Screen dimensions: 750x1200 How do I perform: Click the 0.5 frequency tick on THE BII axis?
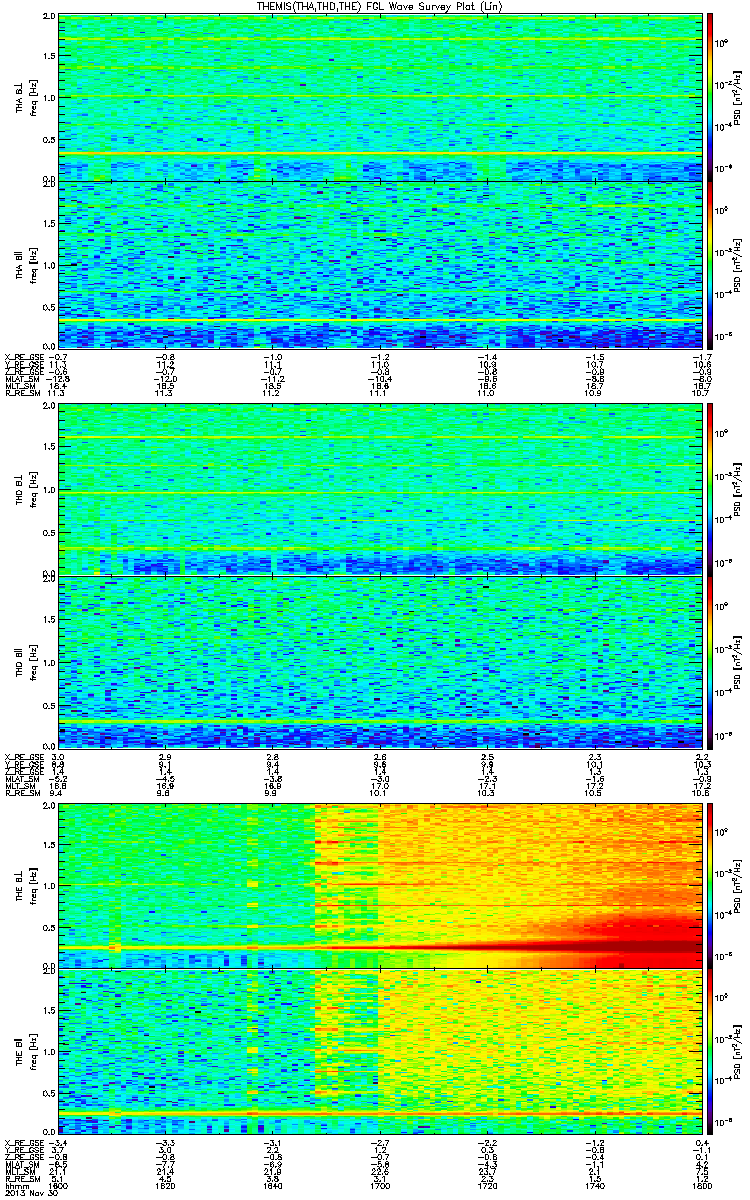click(49, 1095)
